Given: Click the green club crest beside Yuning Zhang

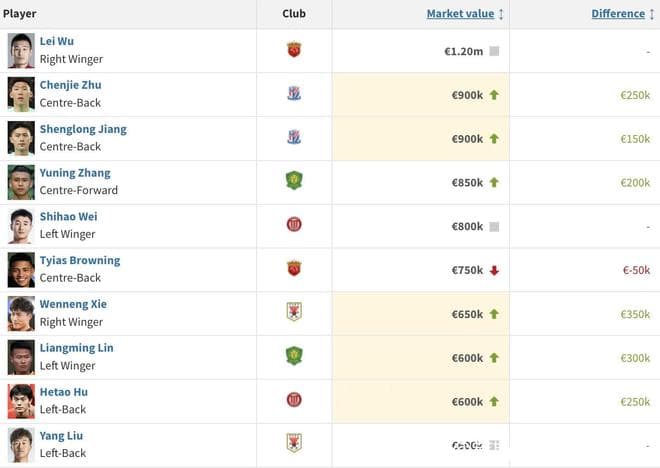Looking at the screenshot, I should (x=294, y=181).
